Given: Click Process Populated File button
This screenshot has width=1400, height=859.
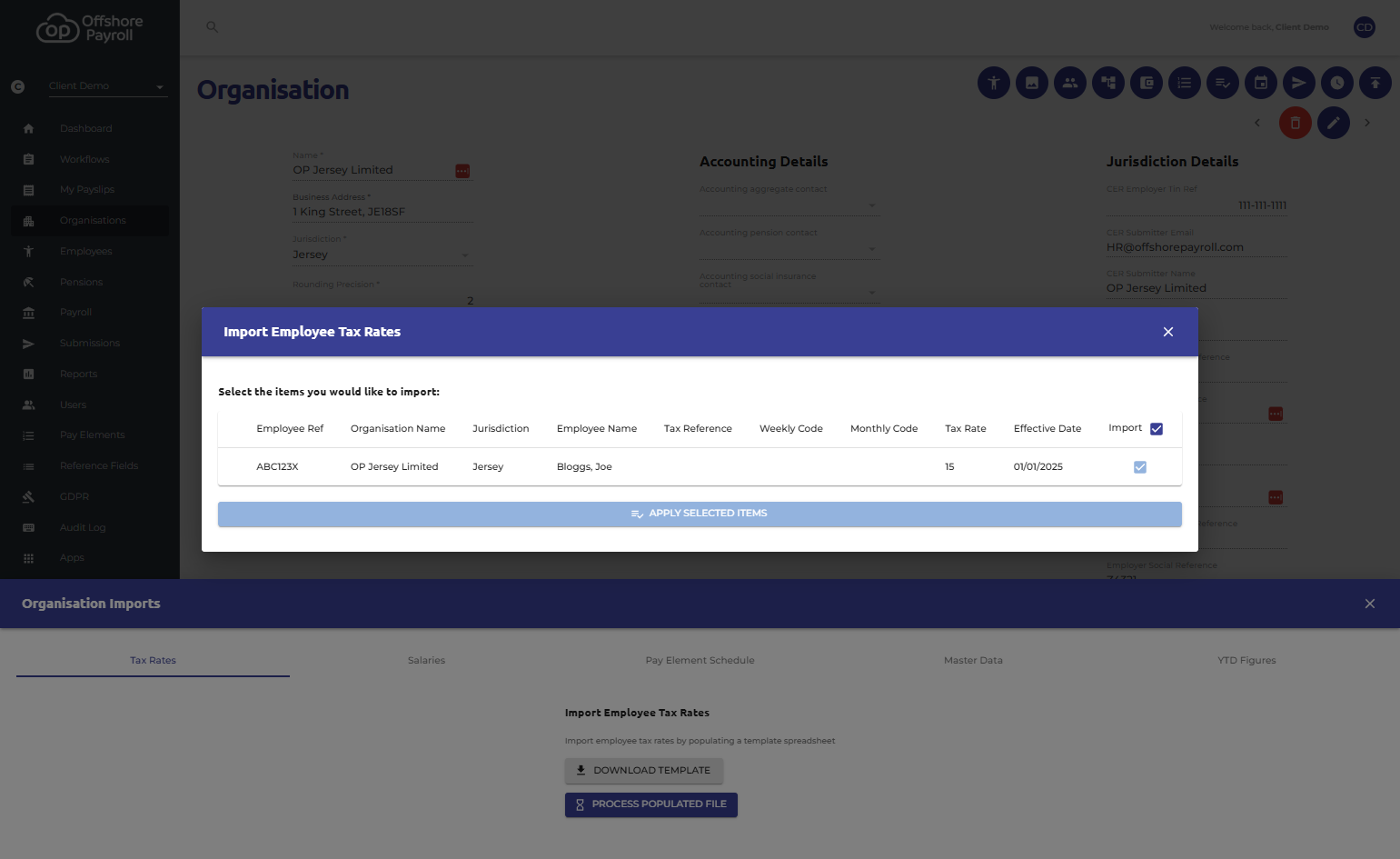Looking at the screenshot, I should tap(651, 804).
